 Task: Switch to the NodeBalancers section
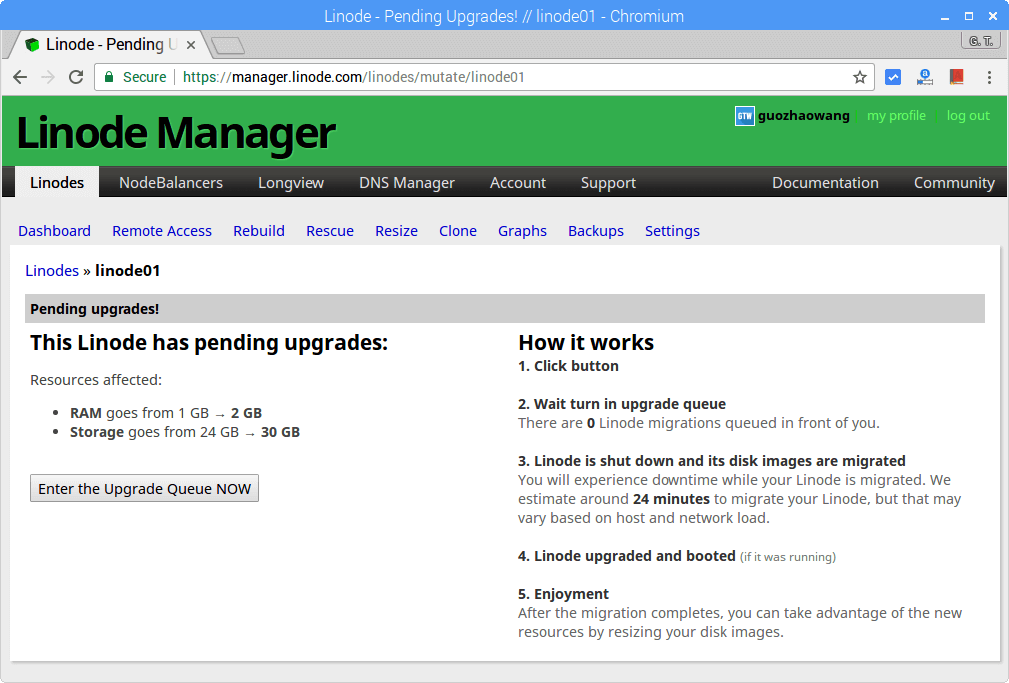tap(170, 182)
